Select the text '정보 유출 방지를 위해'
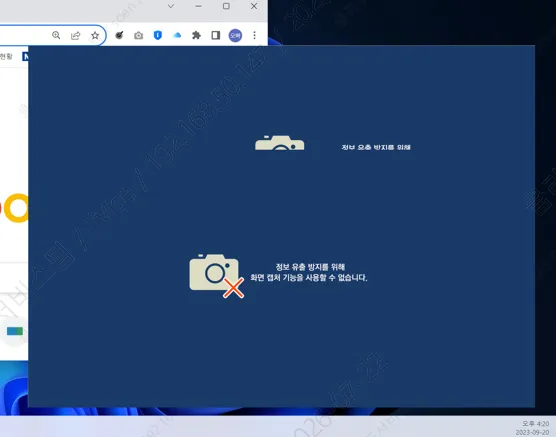Screen dimensions: 556x437 (310, 267)
